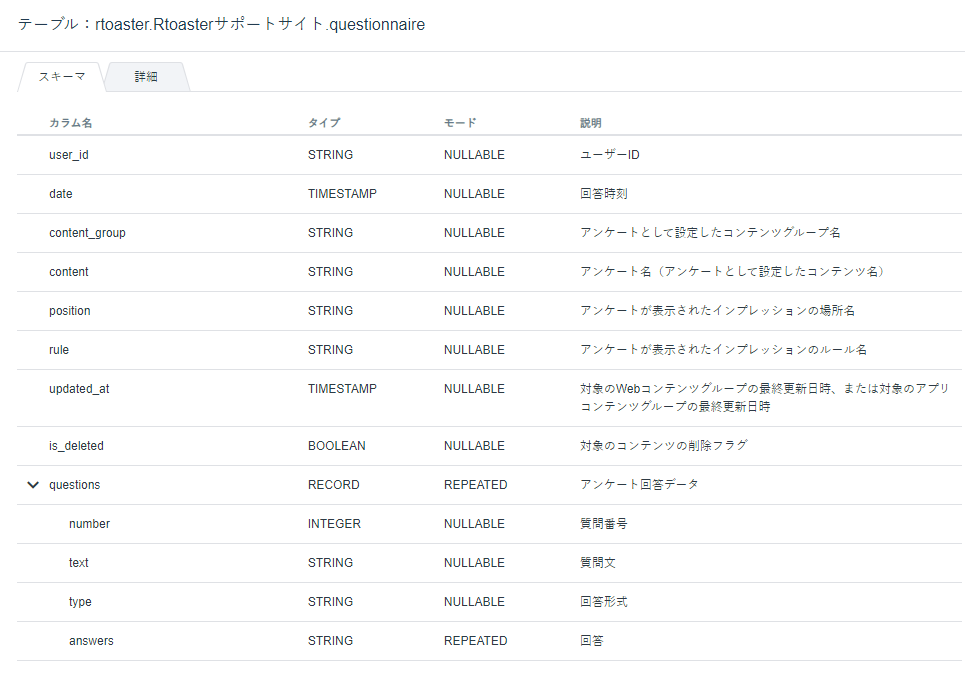Click the table title questionnaire heading
This screenshot has width=965, height=681.
(222, 25)
